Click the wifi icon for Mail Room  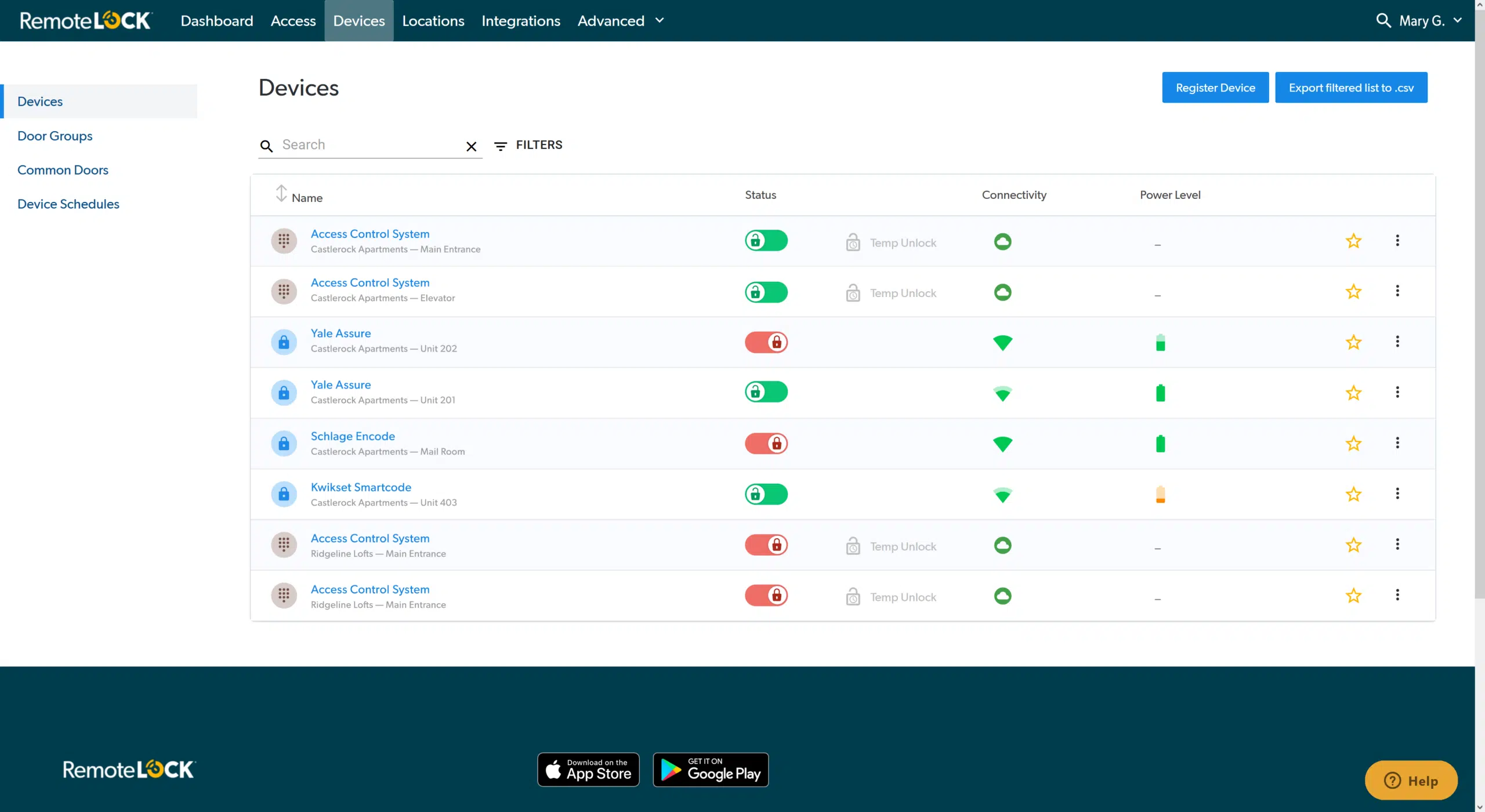1002,444
